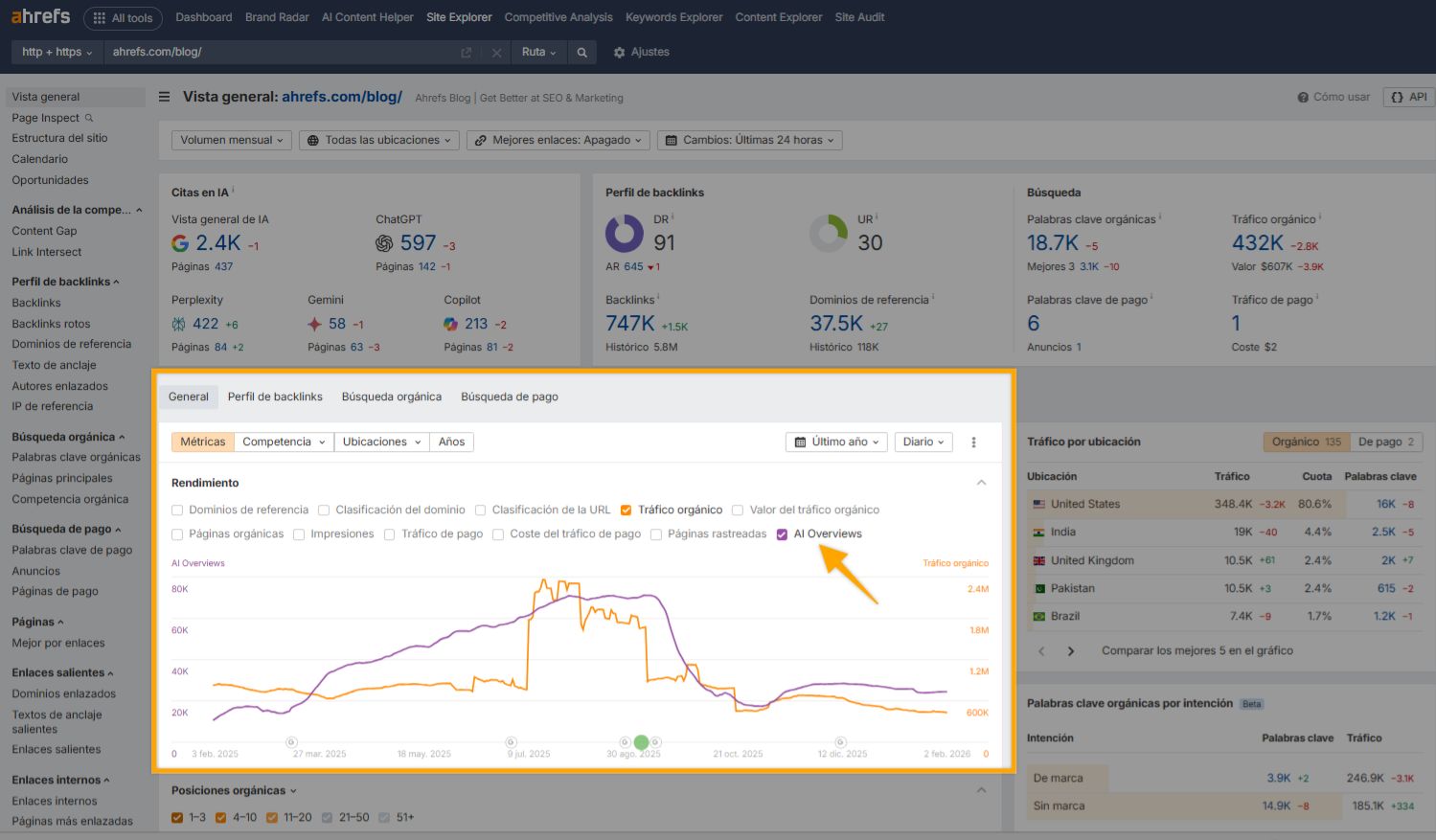
Task: Open the "Todas las ubicaciones" dropdown
Action: click(x=378, y=139)
